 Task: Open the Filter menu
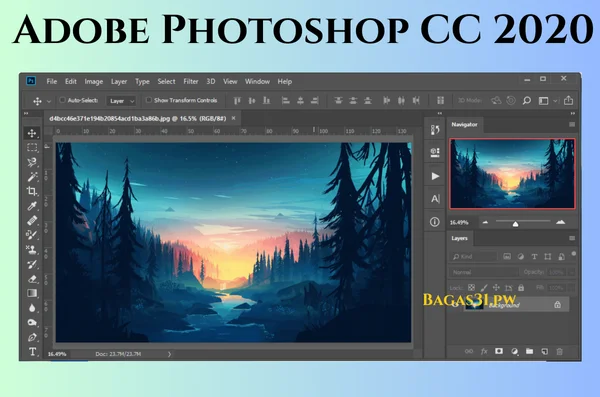point(191,82)
